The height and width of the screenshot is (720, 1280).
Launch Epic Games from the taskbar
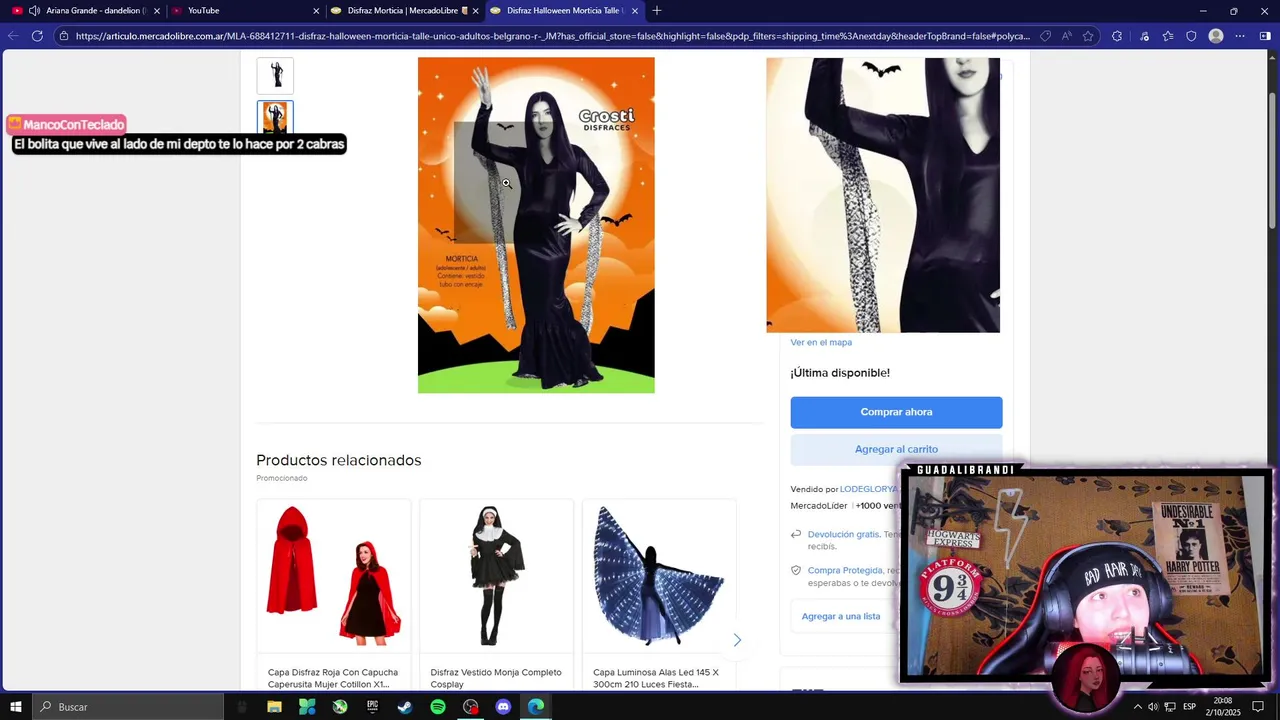point(372,707)
